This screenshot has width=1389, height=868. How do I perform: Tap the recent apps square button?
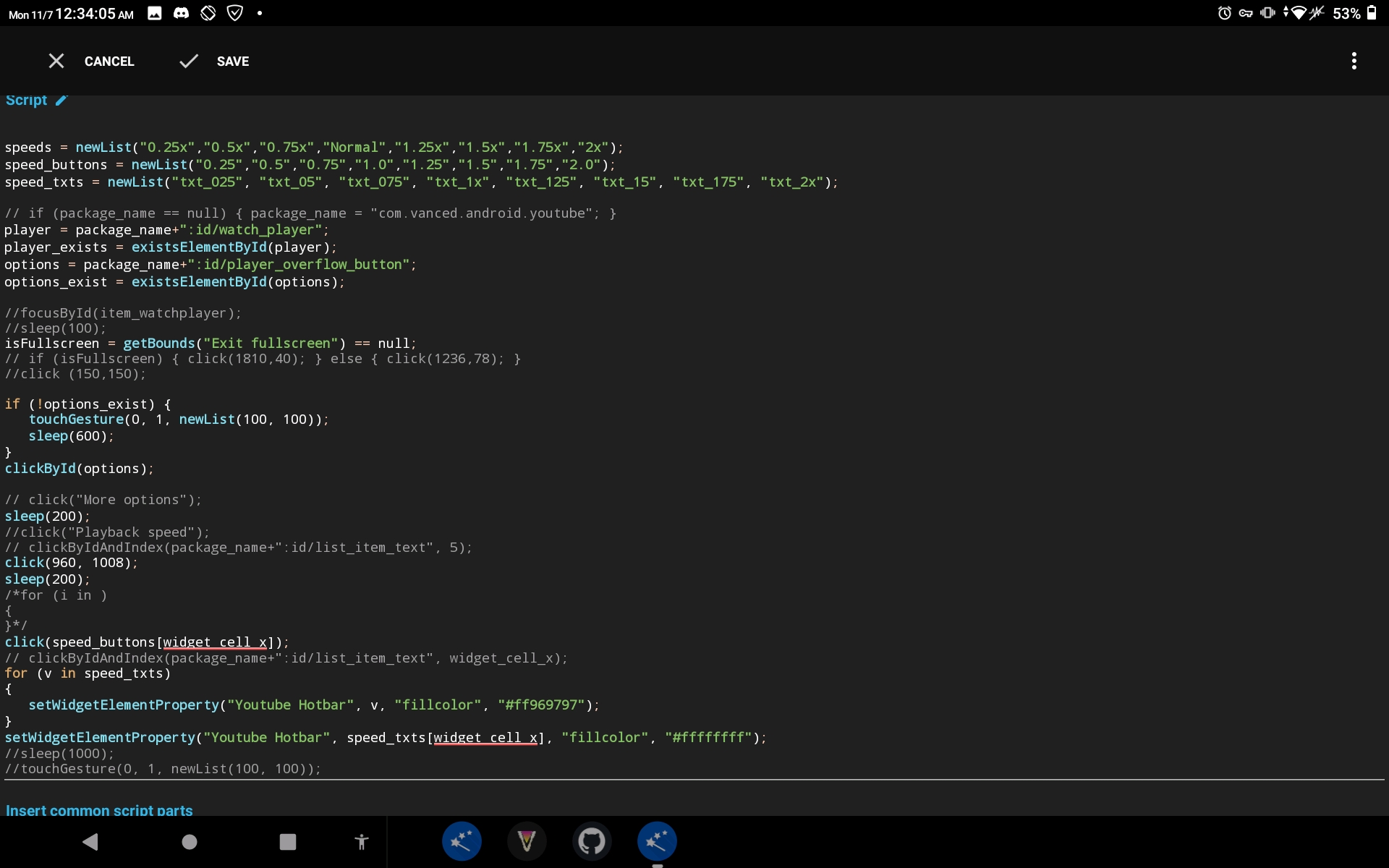coord(287,842)
